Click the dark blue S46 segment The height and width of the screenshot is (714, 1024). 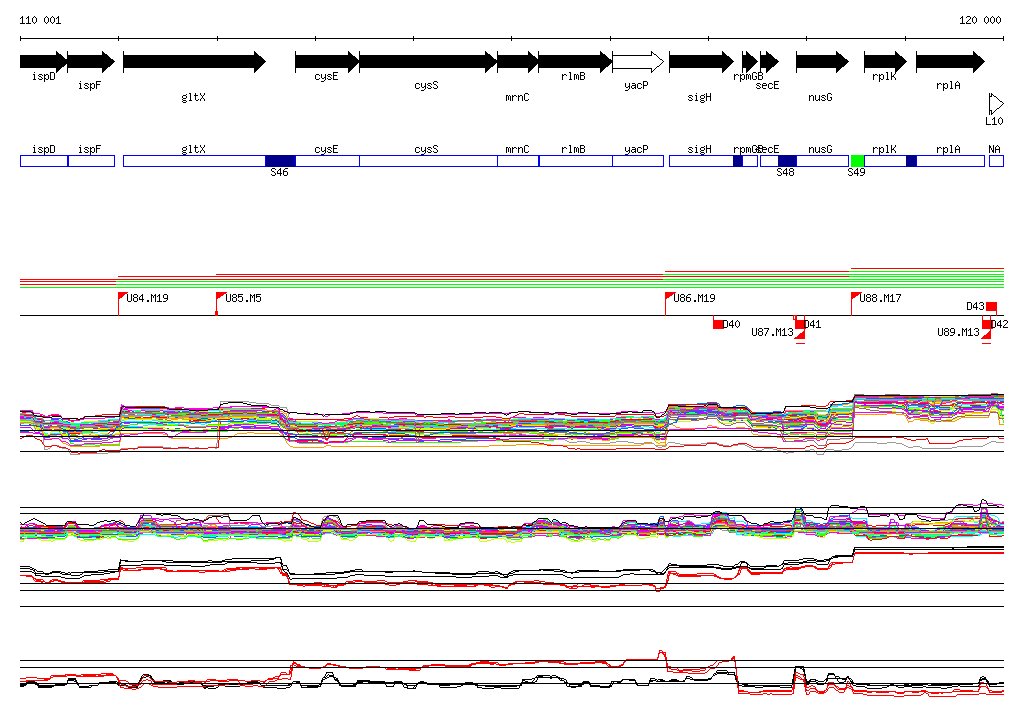[280, 161]
